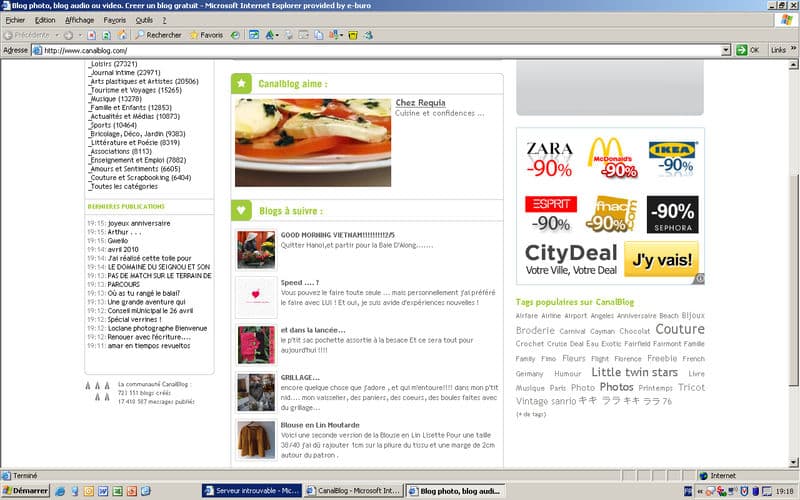This screenshot has width=800, height=500.
Task: Launch Excel from quick launch bar
Action: tap(117, 491)
